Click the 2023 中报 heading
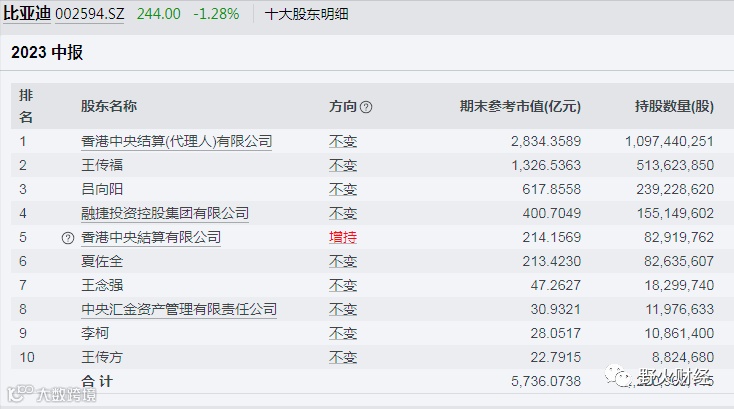 pyautogui.click(x=47, y=52)
